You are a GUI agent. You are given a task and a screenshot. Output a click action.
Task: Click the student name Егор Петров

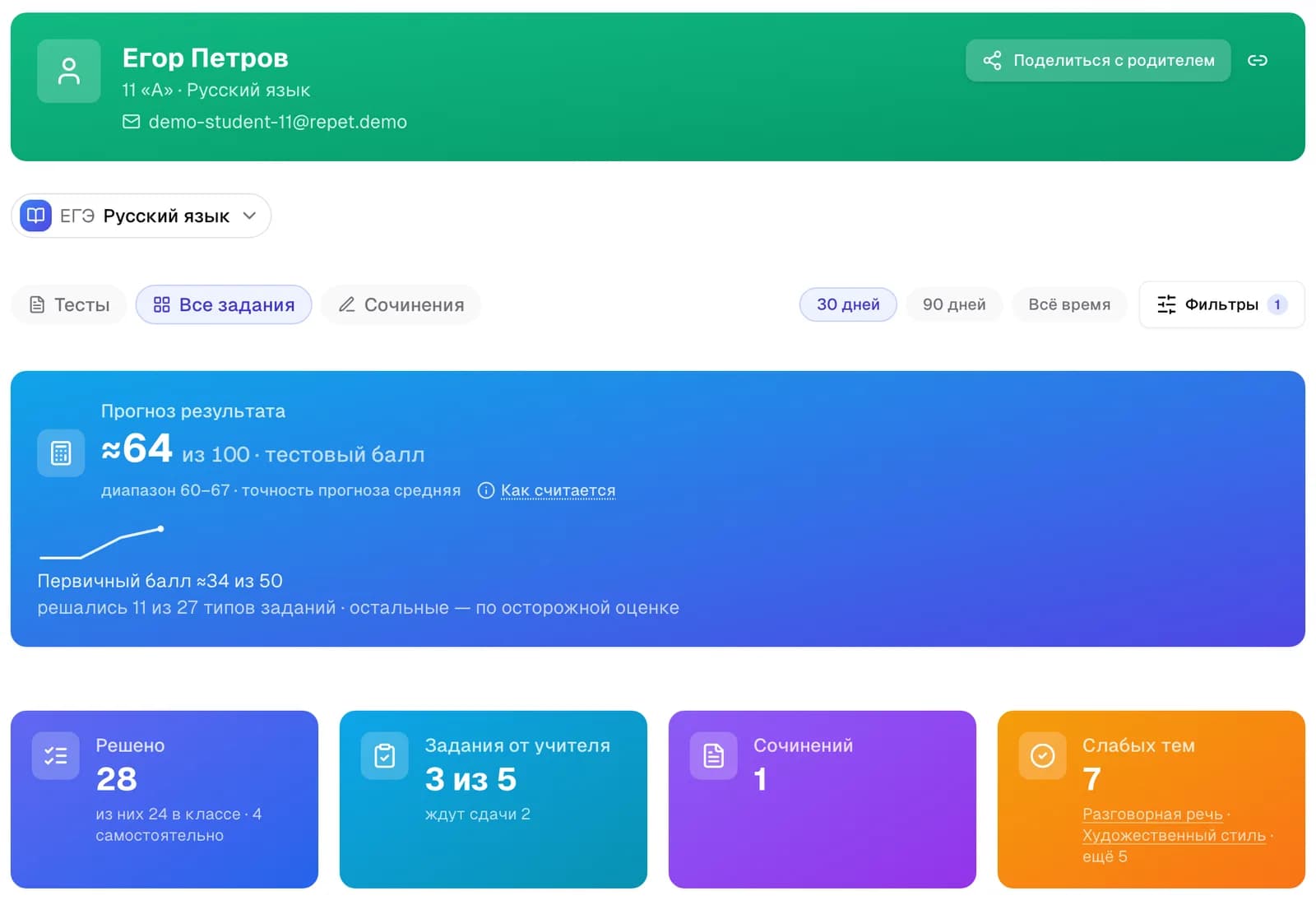click(206, 58)
